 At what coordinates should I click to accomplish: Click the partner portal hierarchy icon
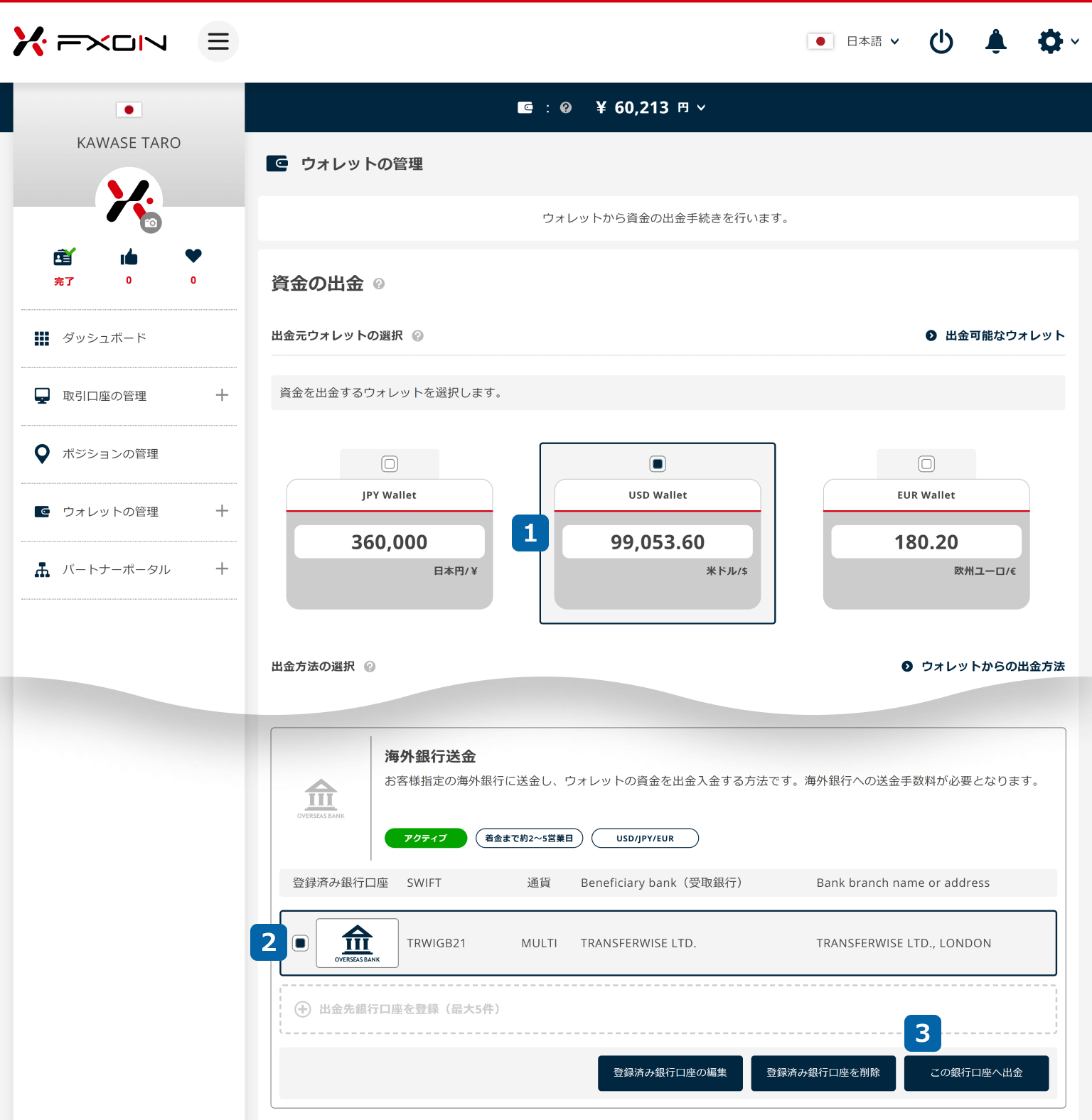pos(42,569)
